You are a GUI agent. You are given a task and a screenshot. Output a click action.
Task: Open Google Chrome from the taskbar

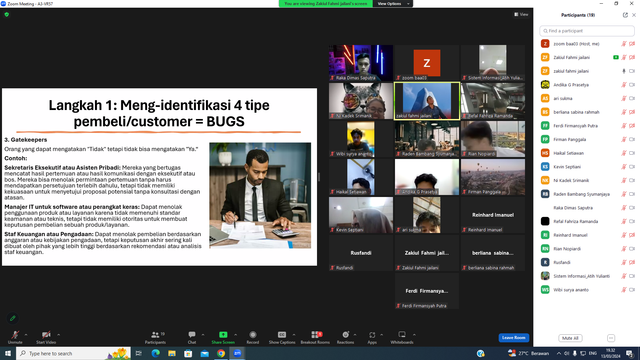[x=221, y=353]
